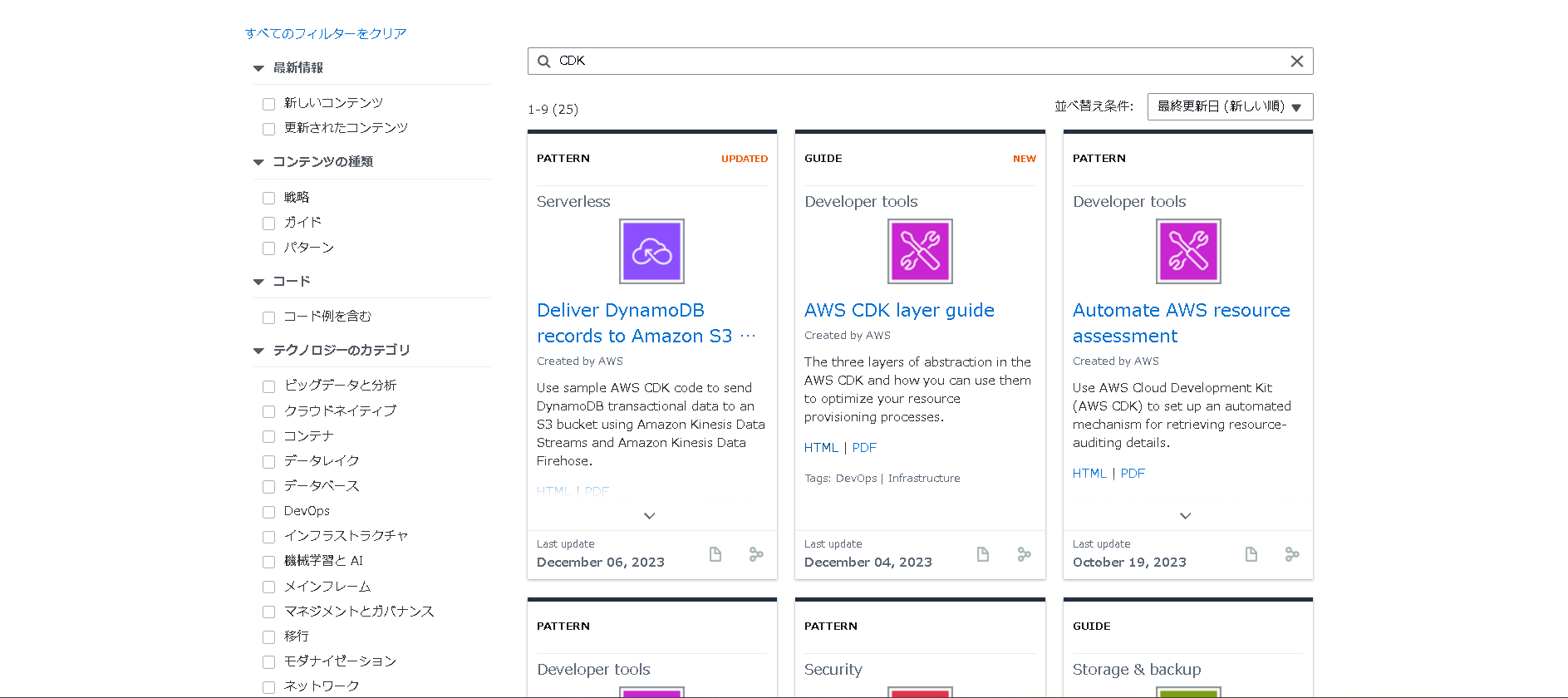This screenshot has height=698, width=1568.
Task: Enable the DevOps category filter
Action: click(x=268, y=512)
